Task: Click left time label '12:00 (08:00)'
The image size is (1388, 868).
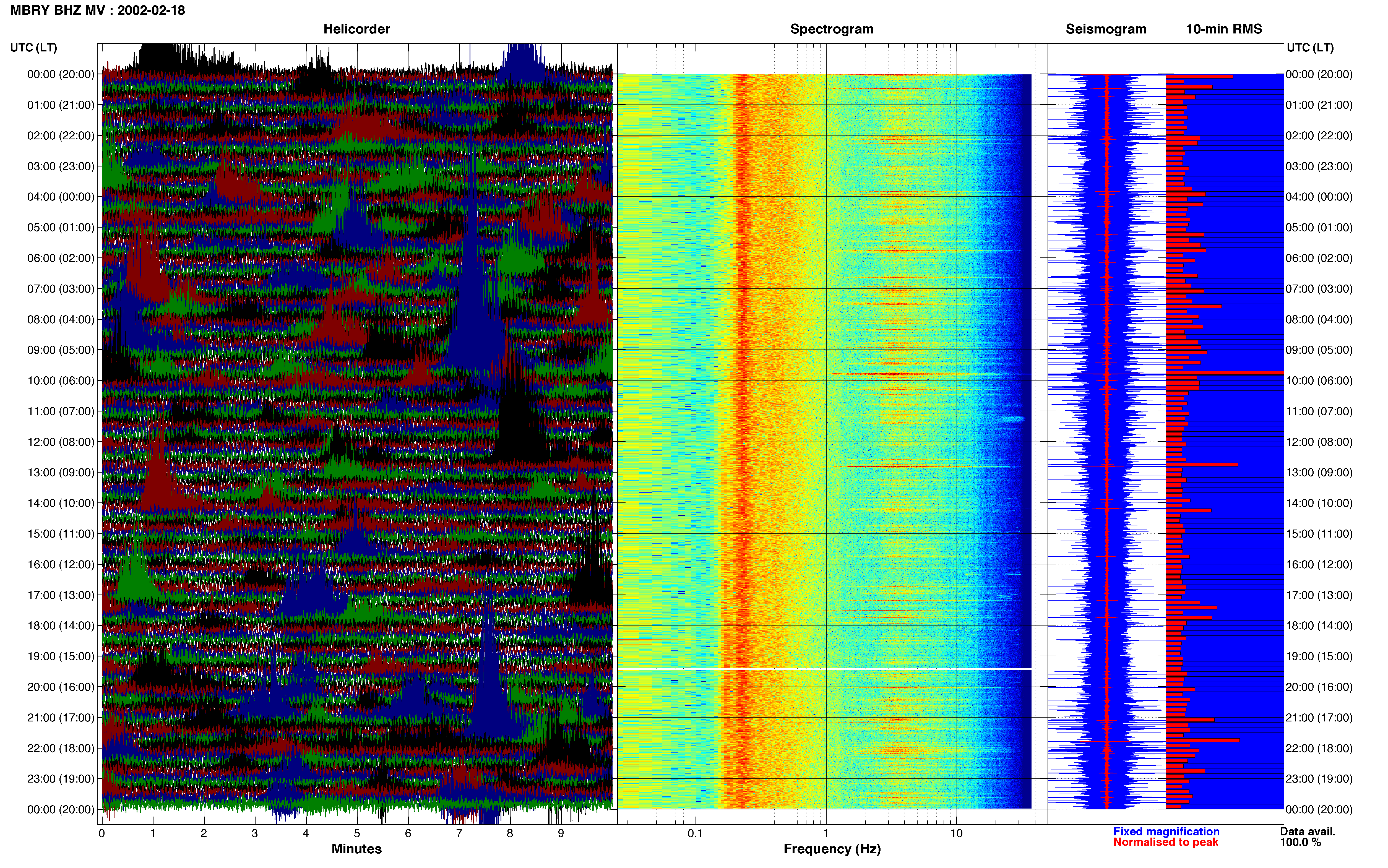Action: tap(61, 442)
